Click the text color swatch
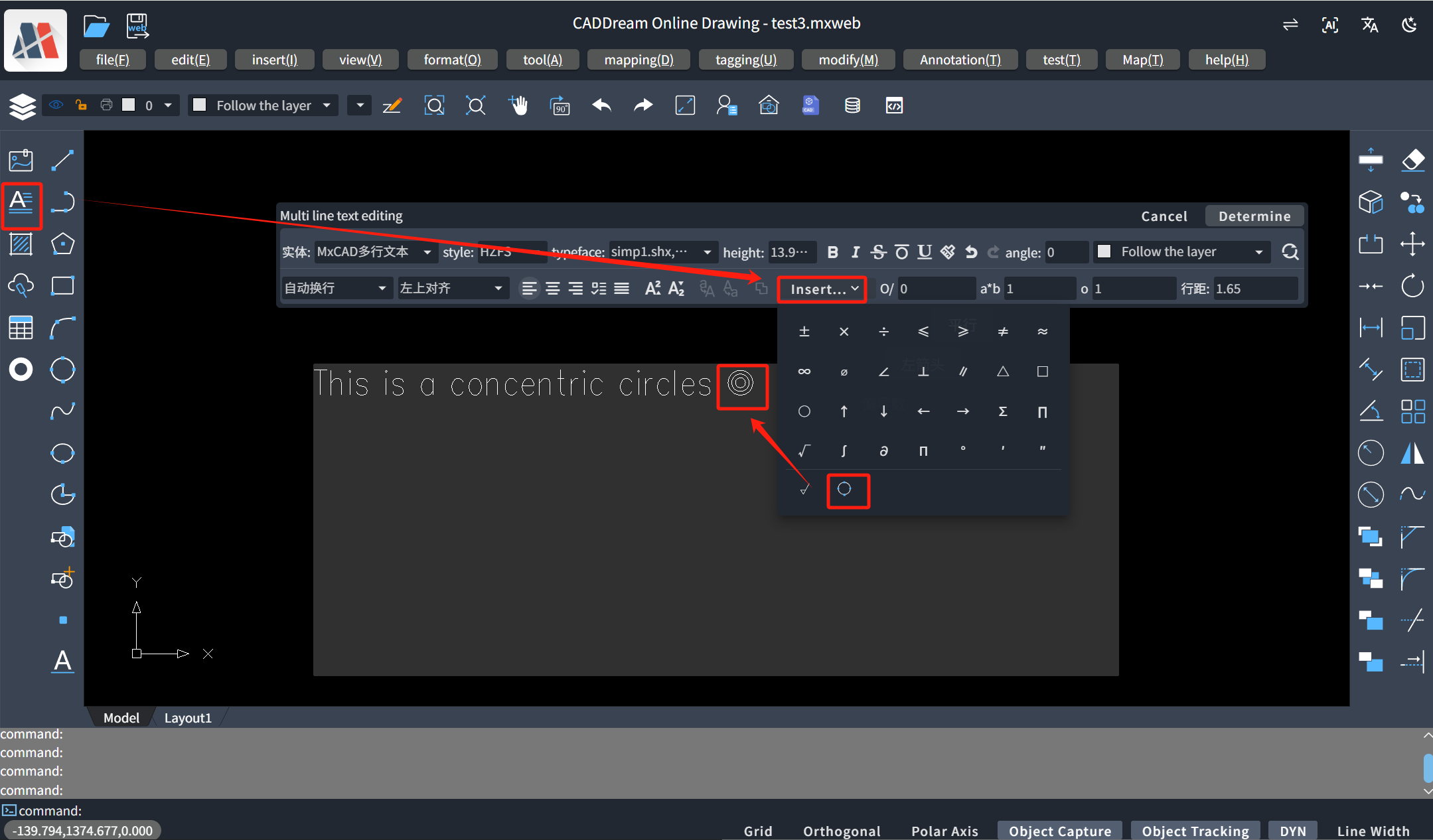This screenshot has height=840, width=1433. tap(1104, 252)
